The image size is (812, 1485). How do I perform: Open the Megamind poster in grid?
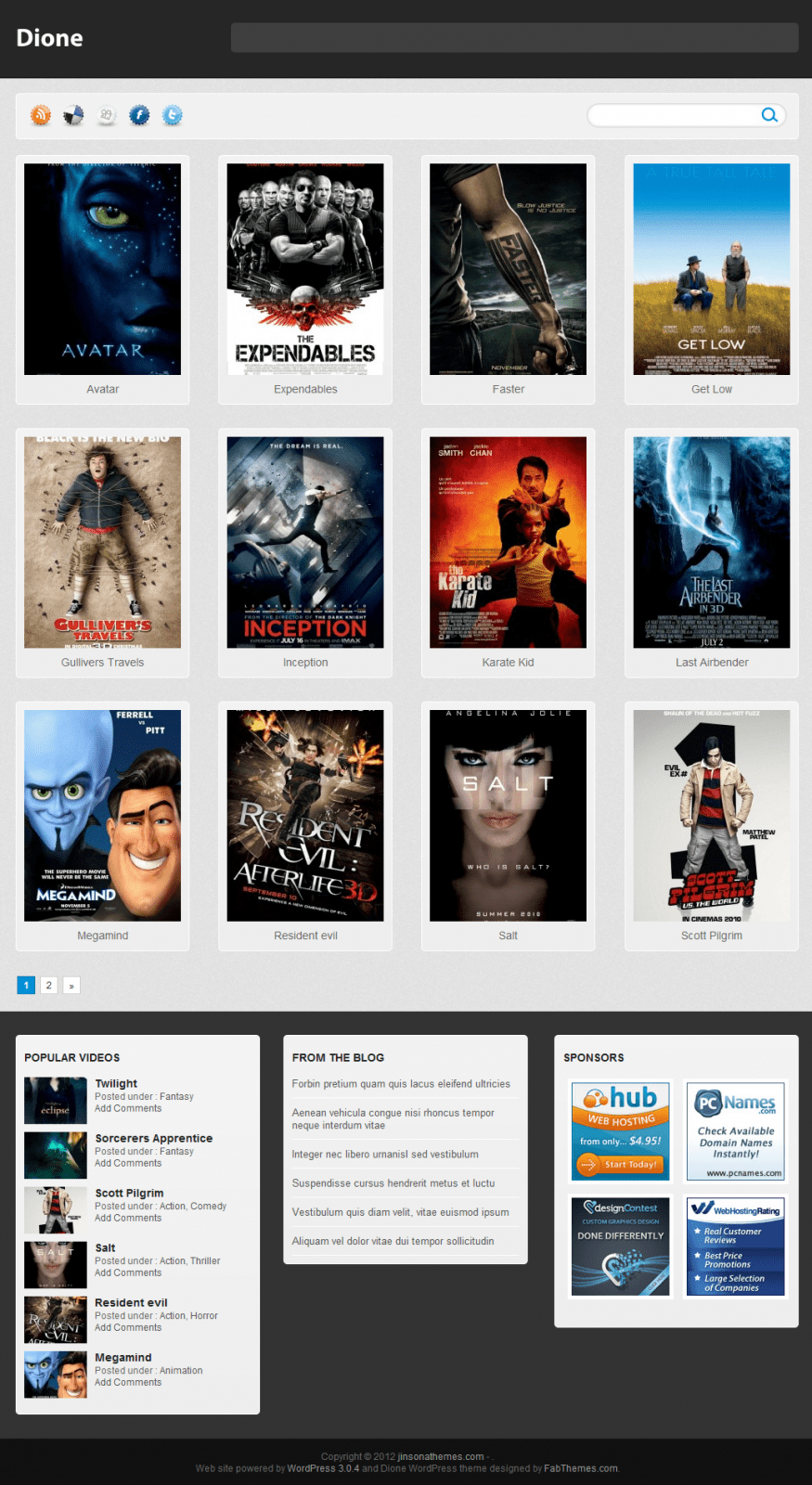coord(102,816)
